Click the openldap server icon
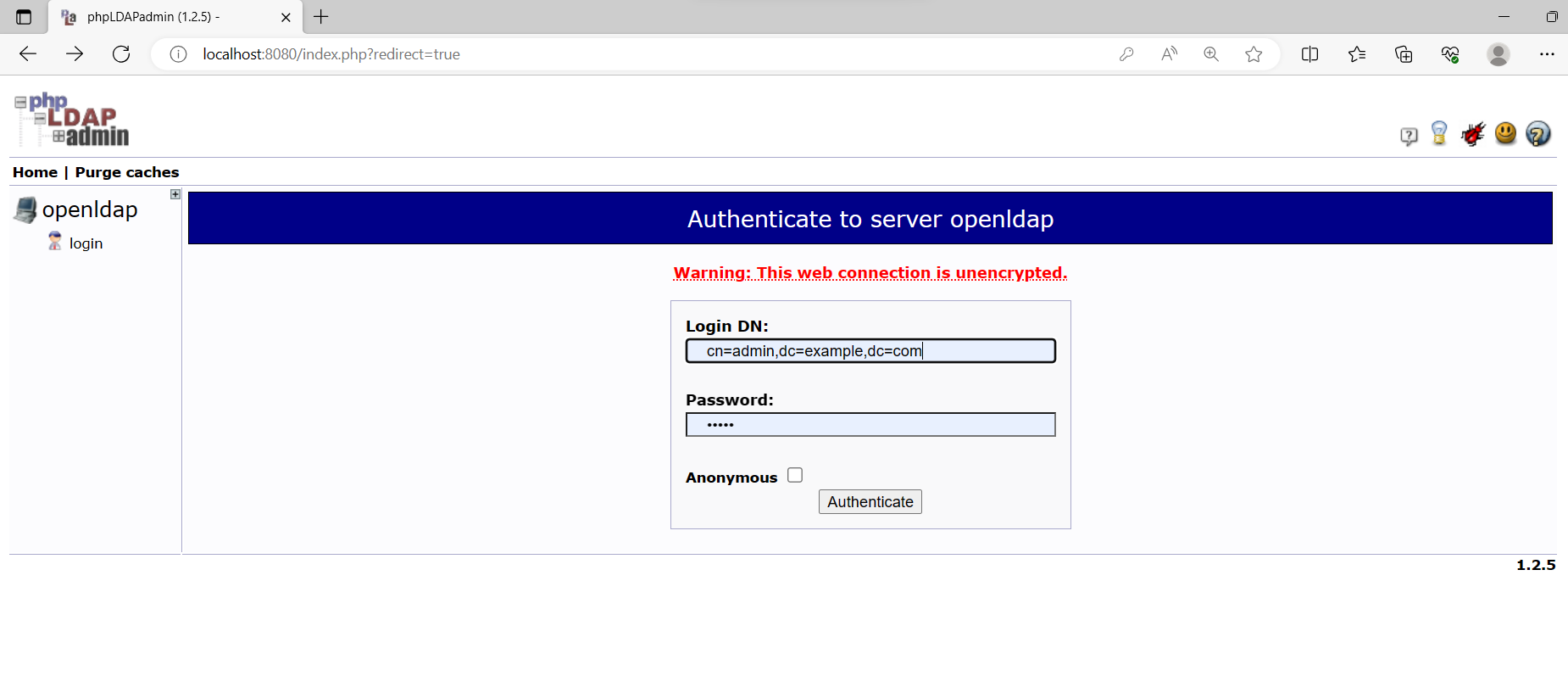Screen dimensions: 1568x676 coord(25,210)
